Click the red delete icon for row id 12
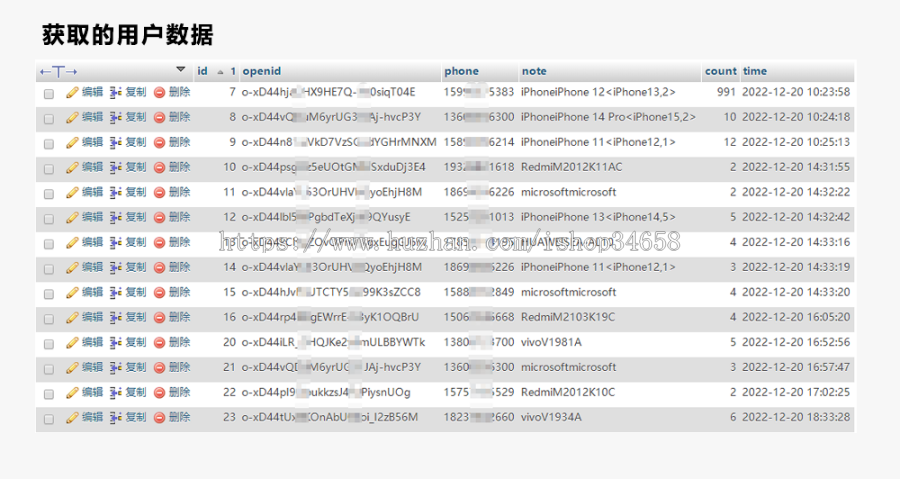Screen dimensions: 900x479 160,217
